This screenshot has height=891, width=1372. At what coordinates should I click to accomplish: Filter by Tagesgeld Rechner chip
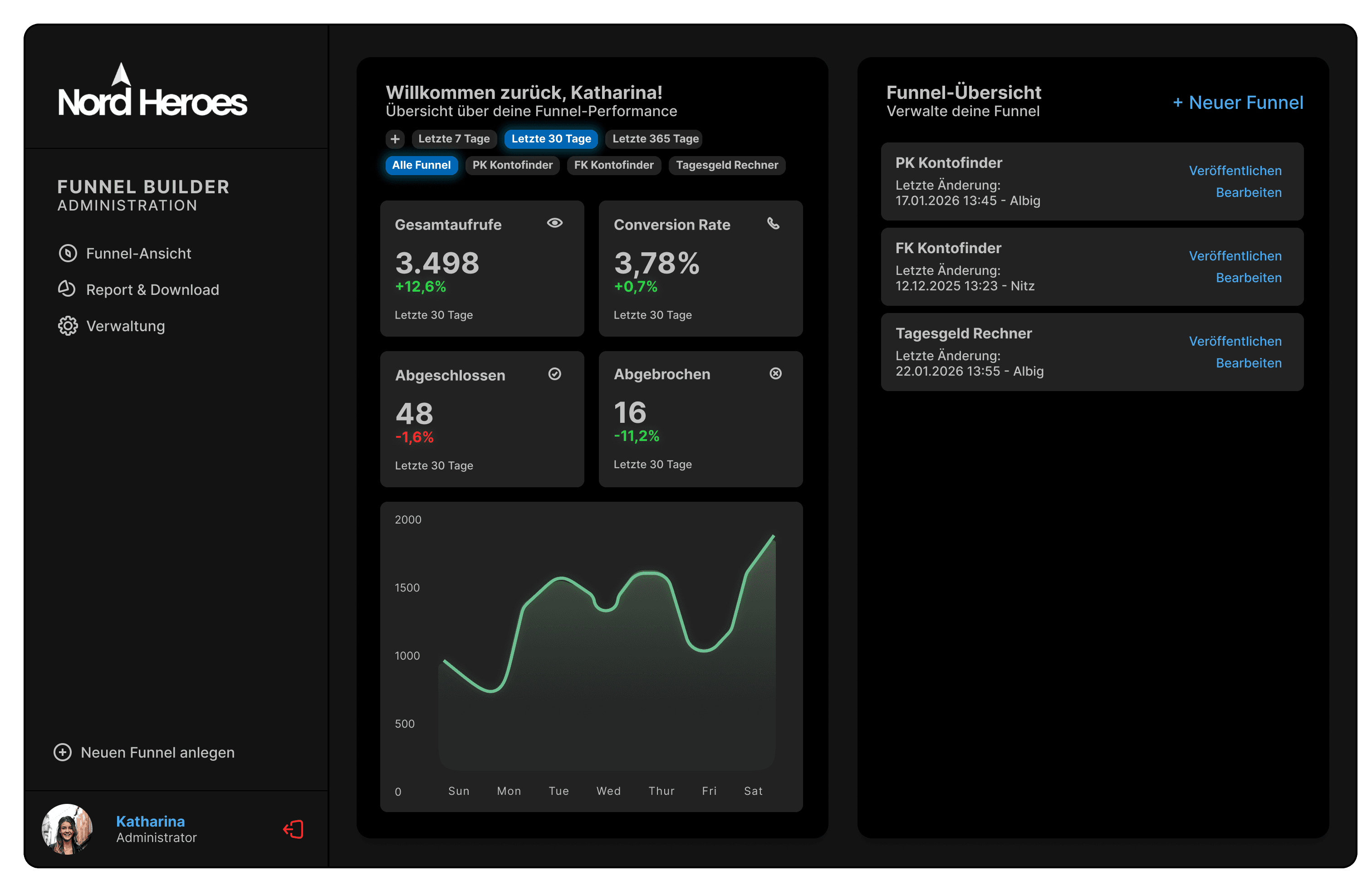point(726,166)
